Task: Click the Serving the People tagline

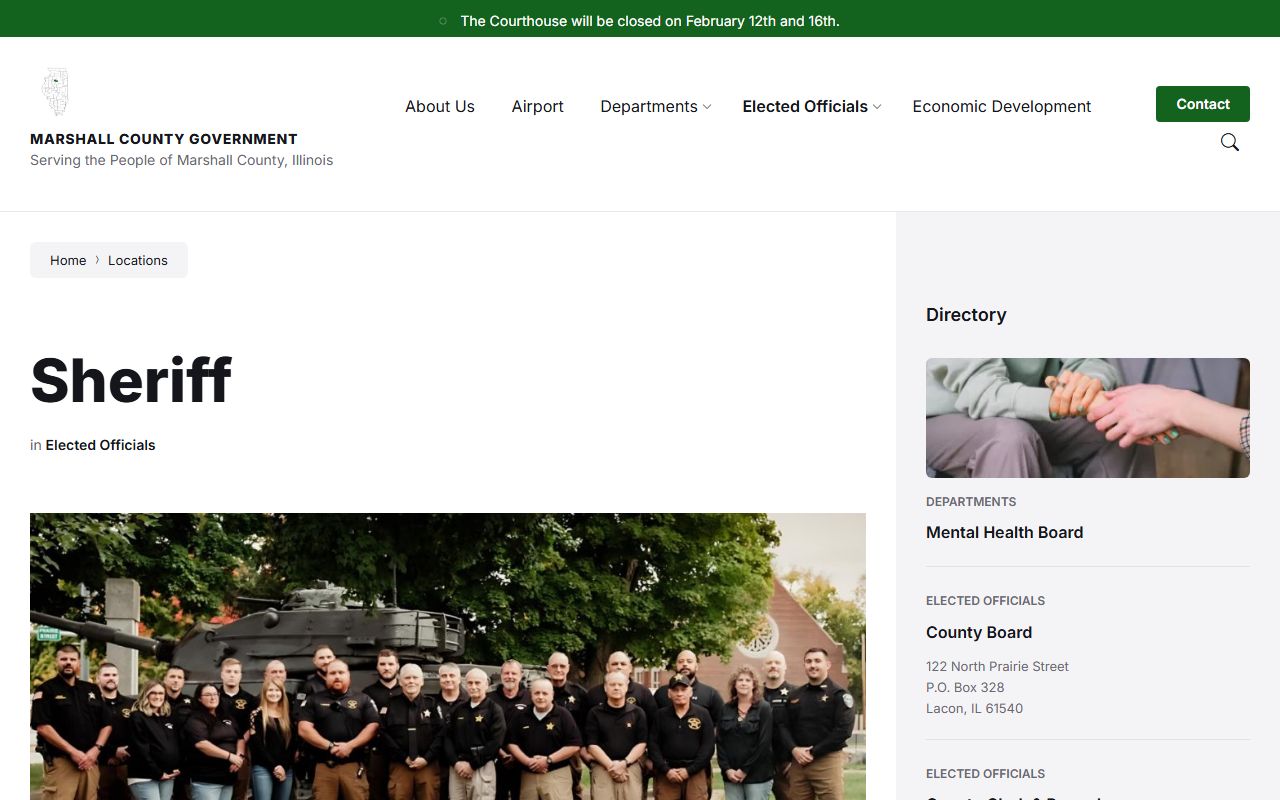Action: coord(181,160)
